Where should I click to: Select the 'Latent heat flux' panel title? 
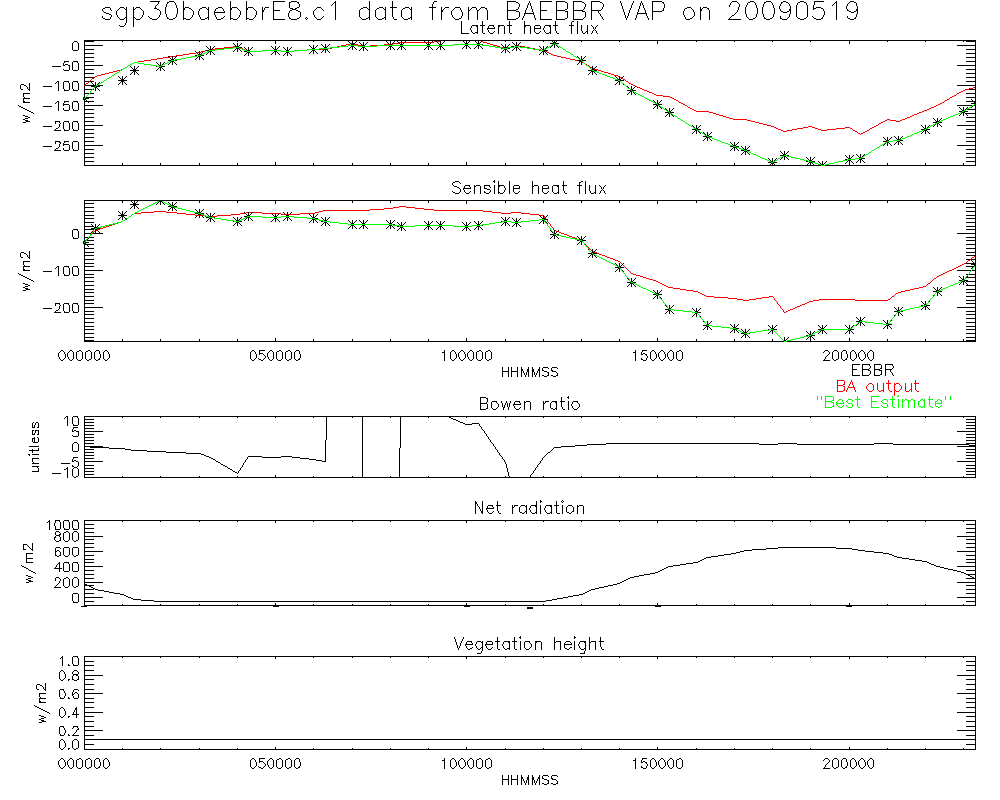click(528, 29)
